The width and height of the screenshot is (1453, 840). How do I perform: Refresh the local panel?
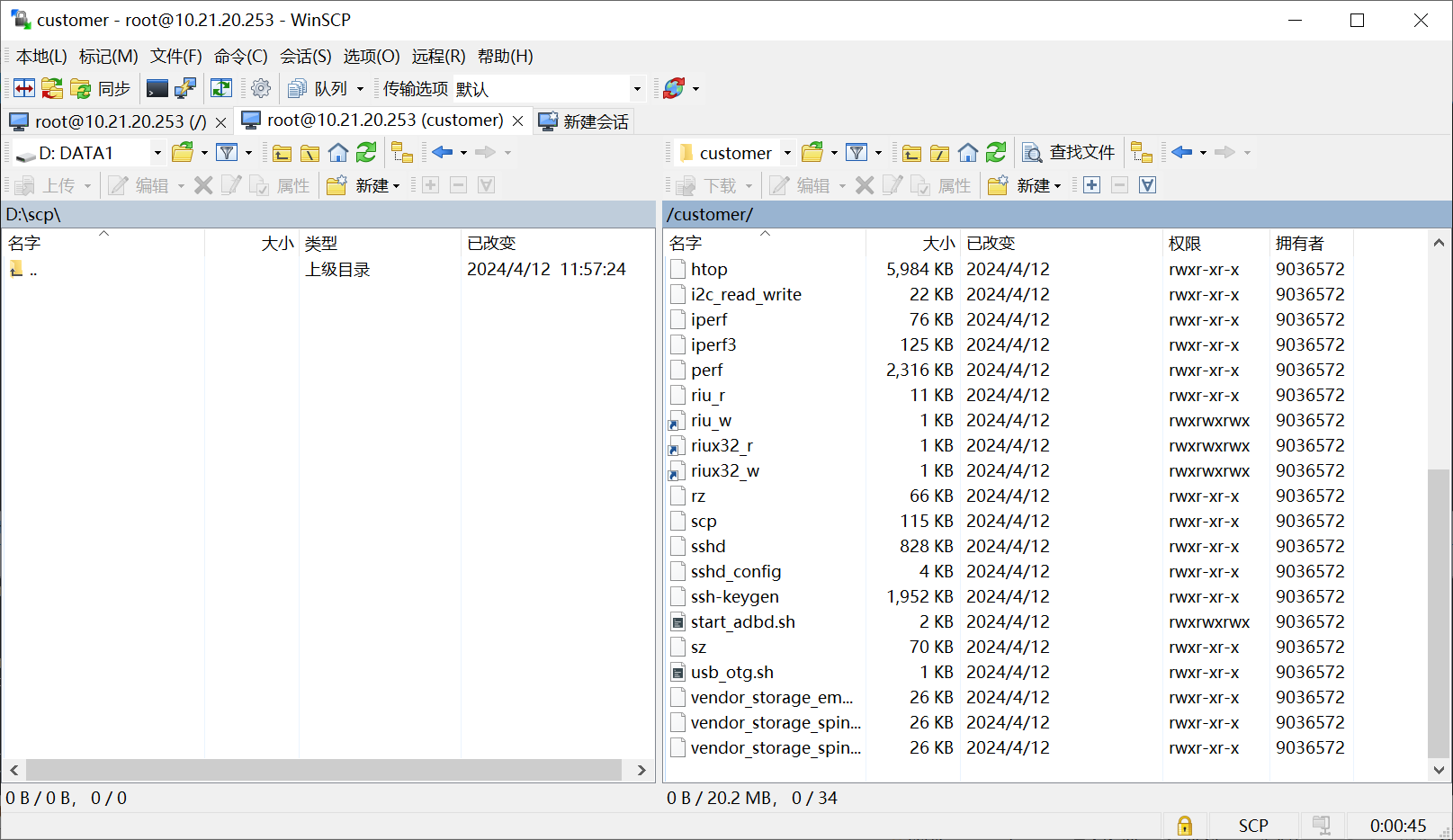click(366, 152)
